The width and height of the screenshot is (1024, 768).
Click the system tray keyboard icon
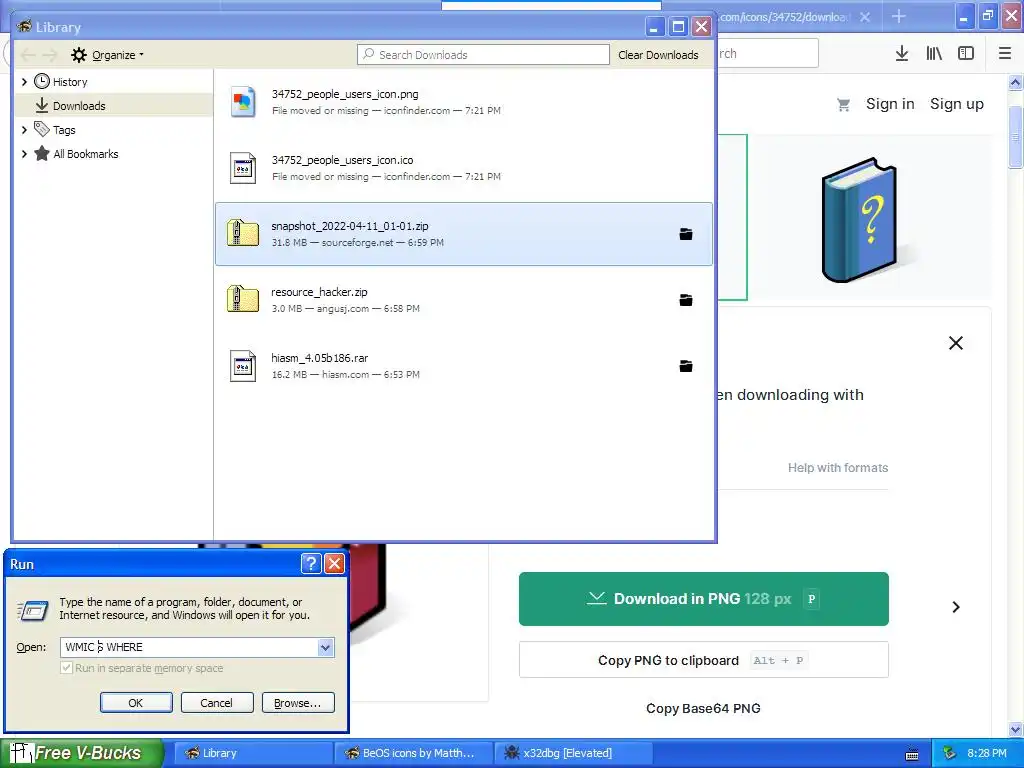coord(912,754)
